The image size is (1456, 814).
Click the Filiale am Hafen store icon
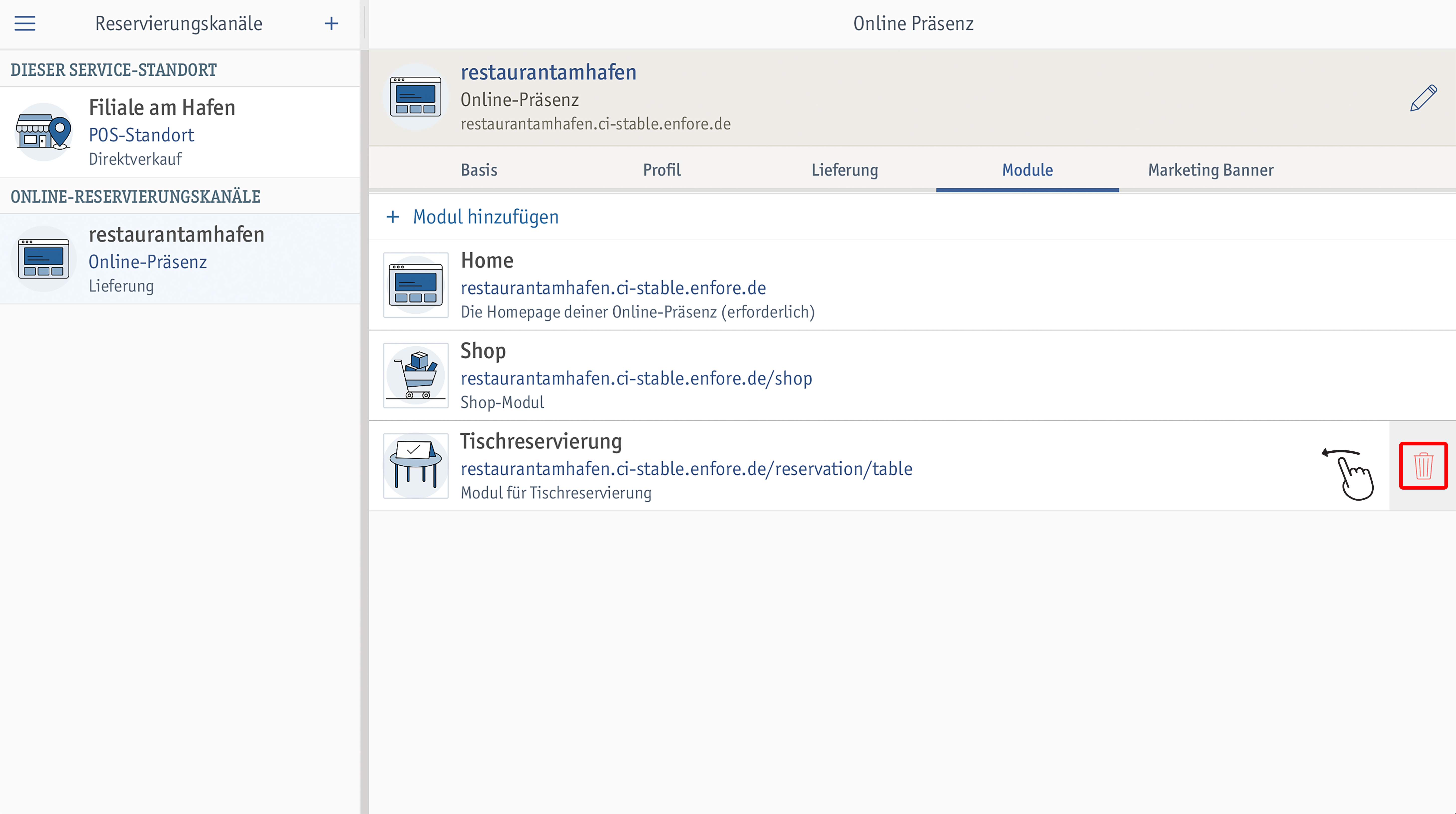coord(43,132)
